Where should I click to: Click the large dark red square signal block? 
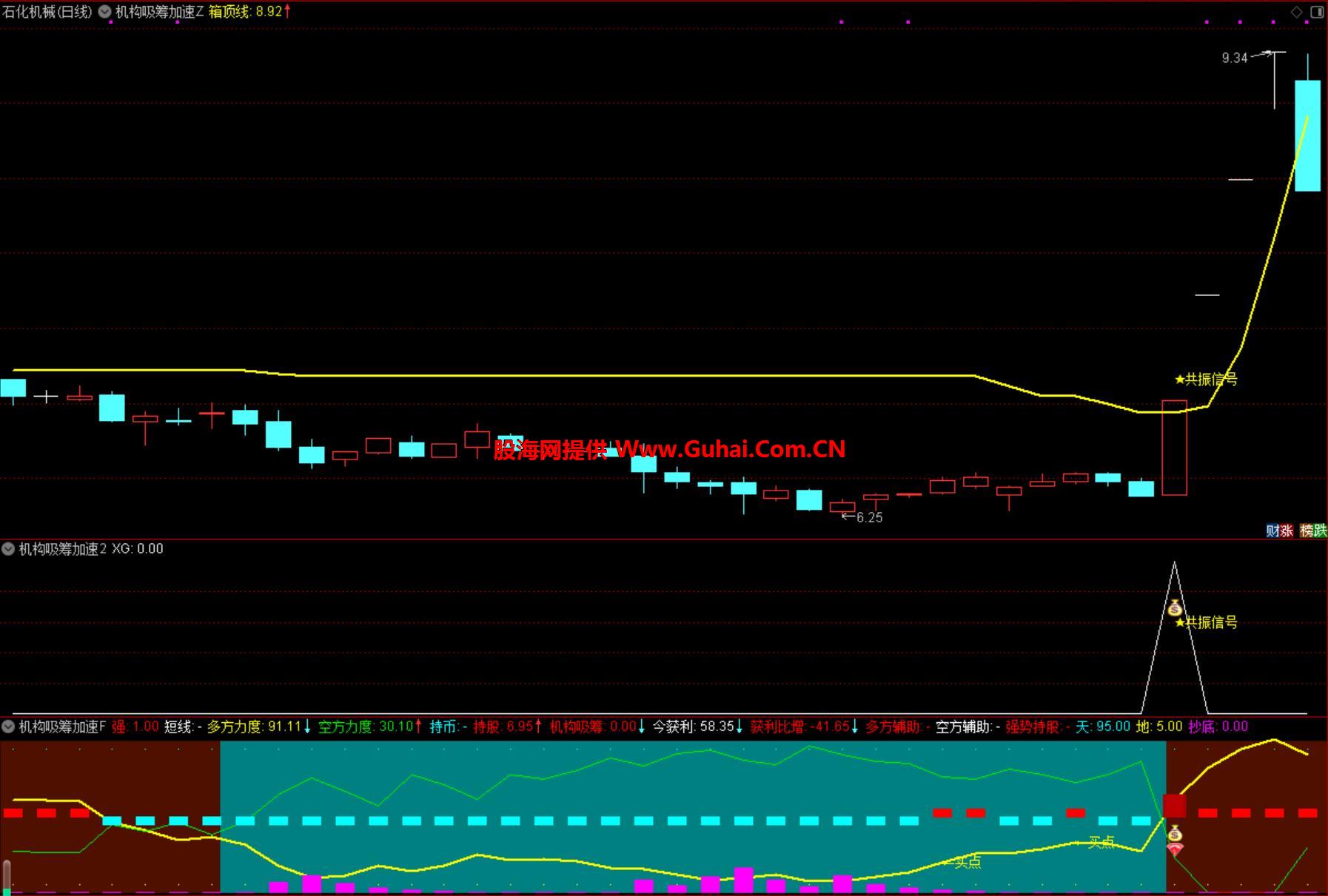[1175, 806]
